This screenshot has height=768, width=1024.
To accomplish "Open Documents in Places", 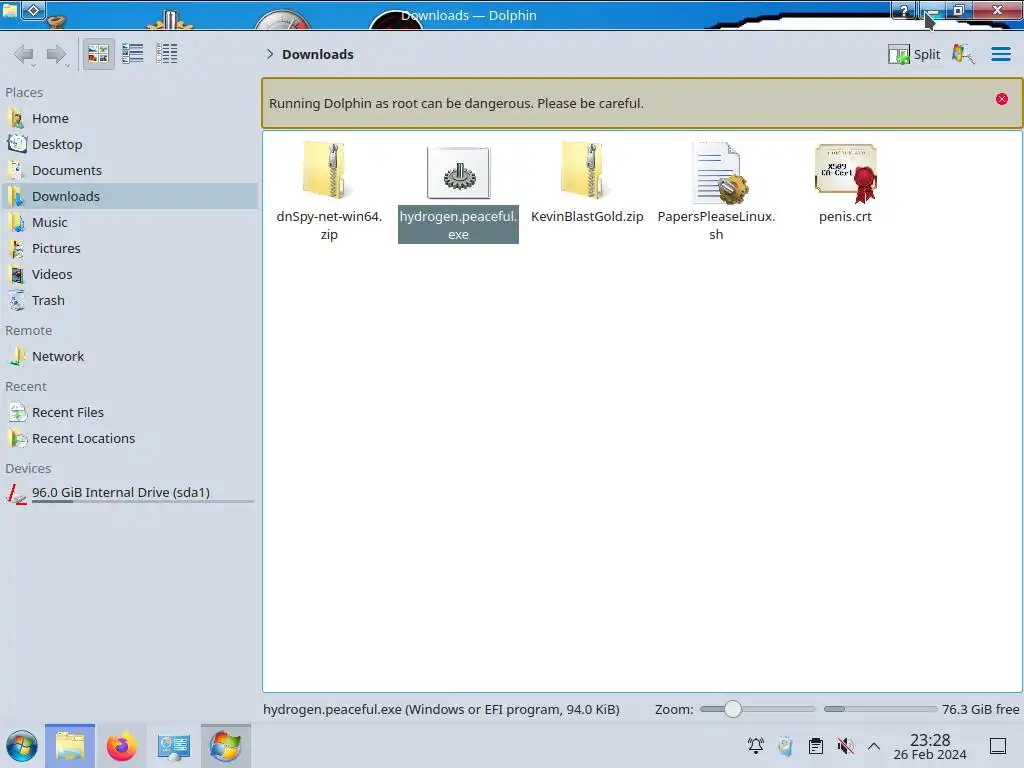I will pos(131,170).
